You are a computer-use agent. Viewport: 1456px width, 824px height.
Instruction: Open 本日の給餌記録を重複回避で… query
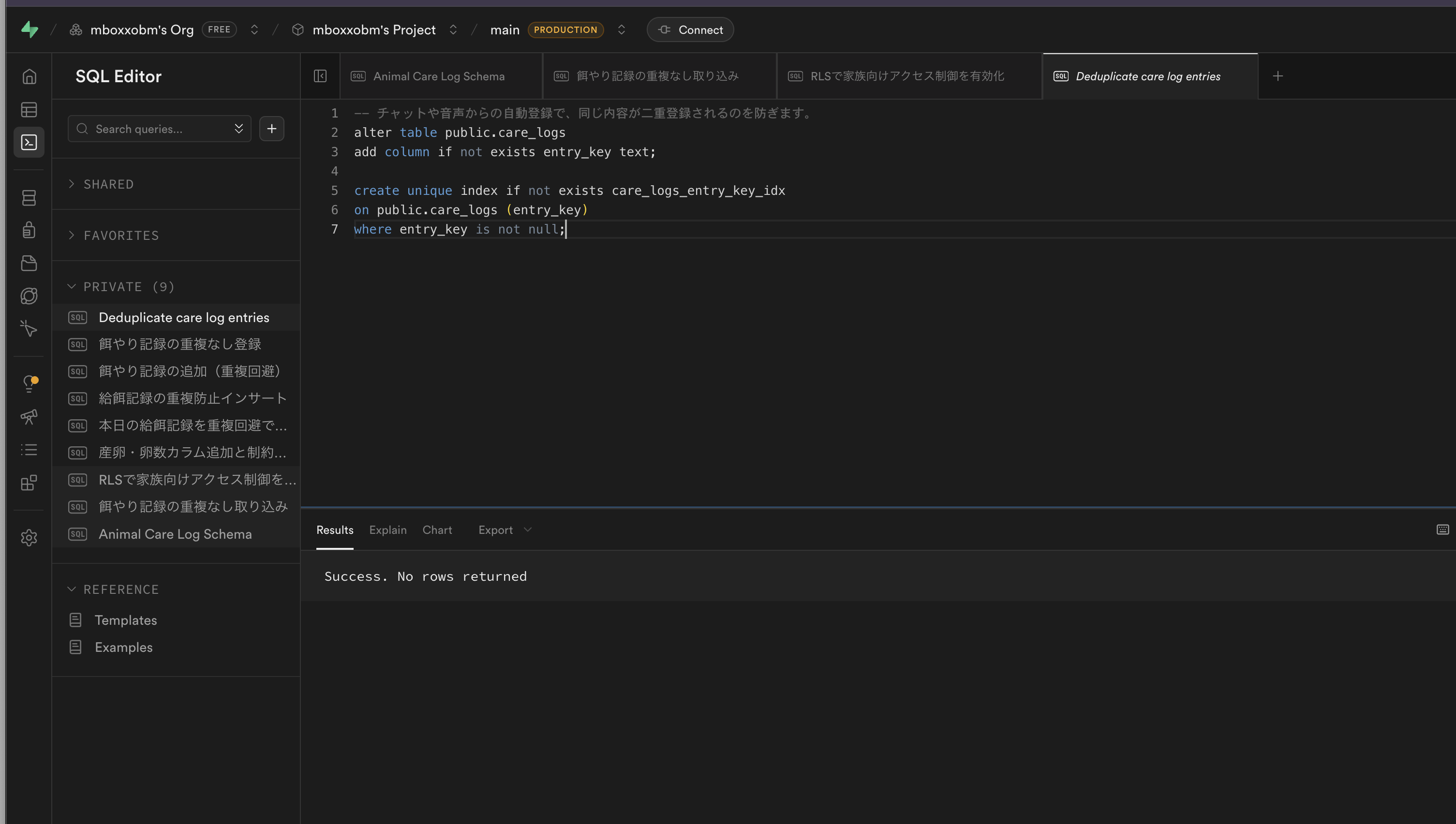point(176,426)
